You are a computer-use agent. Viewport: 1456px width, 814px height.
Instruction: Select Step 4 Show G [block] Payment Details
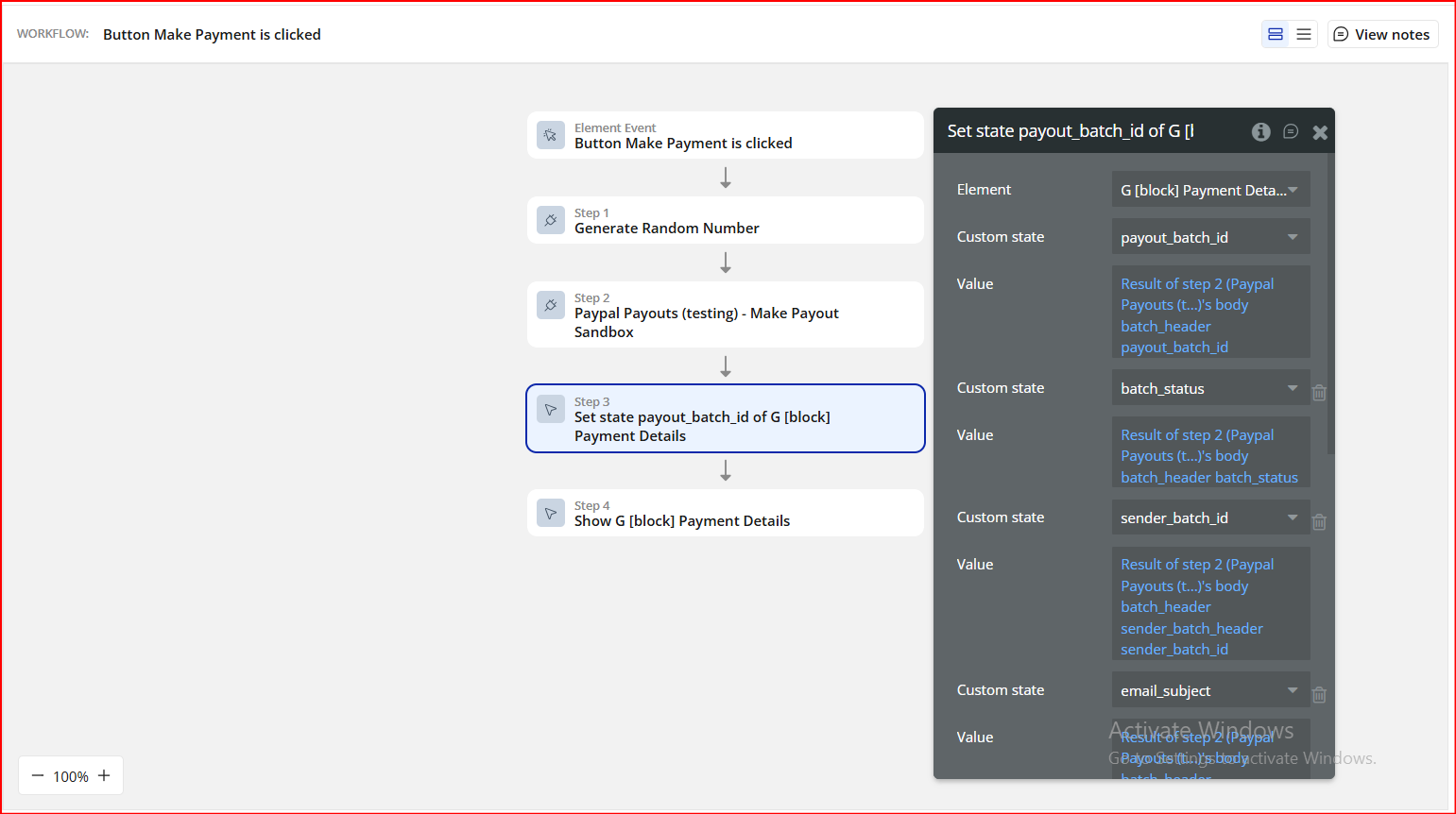click(725, 513)
